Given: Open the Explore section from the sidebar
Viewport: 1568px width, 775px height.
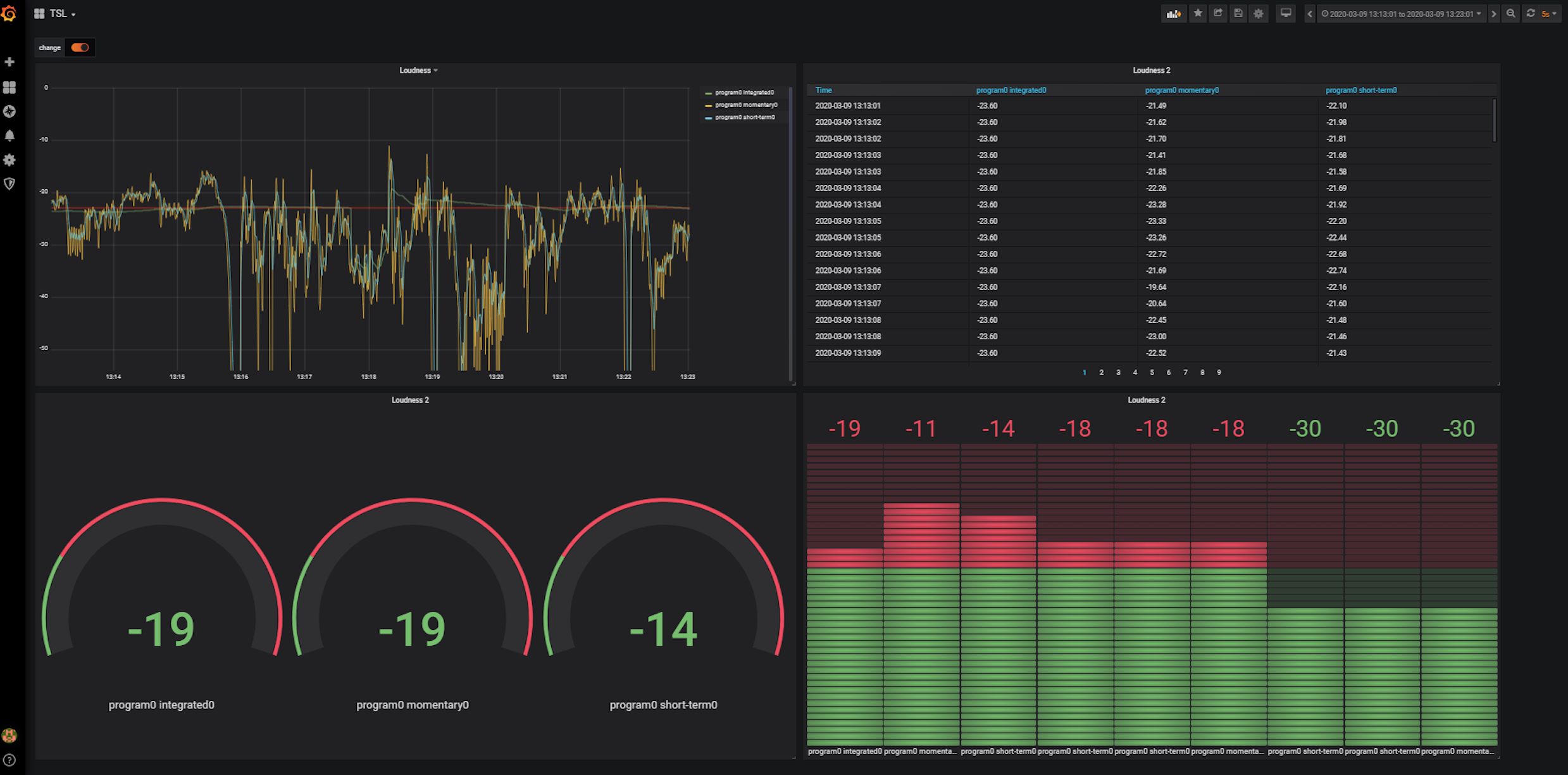Looking at the screenshot, I should point(9,111).
